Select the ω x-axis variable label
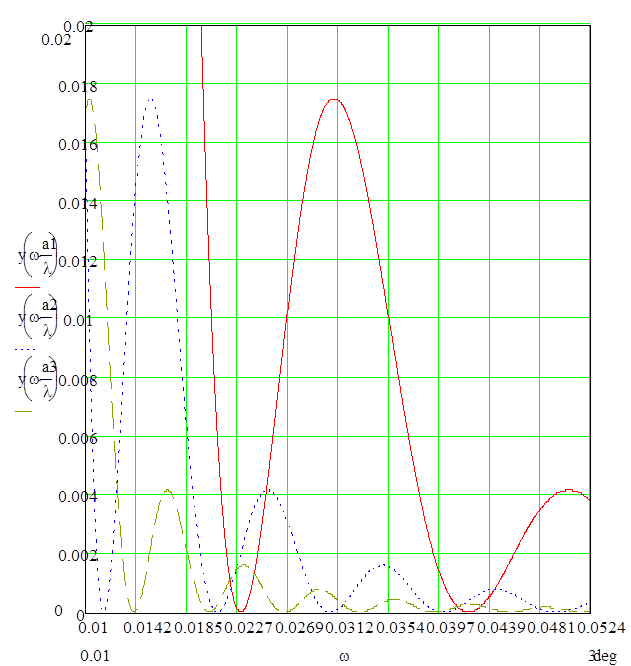Screen dimensions: 631x666 click(x=344, y=657)
